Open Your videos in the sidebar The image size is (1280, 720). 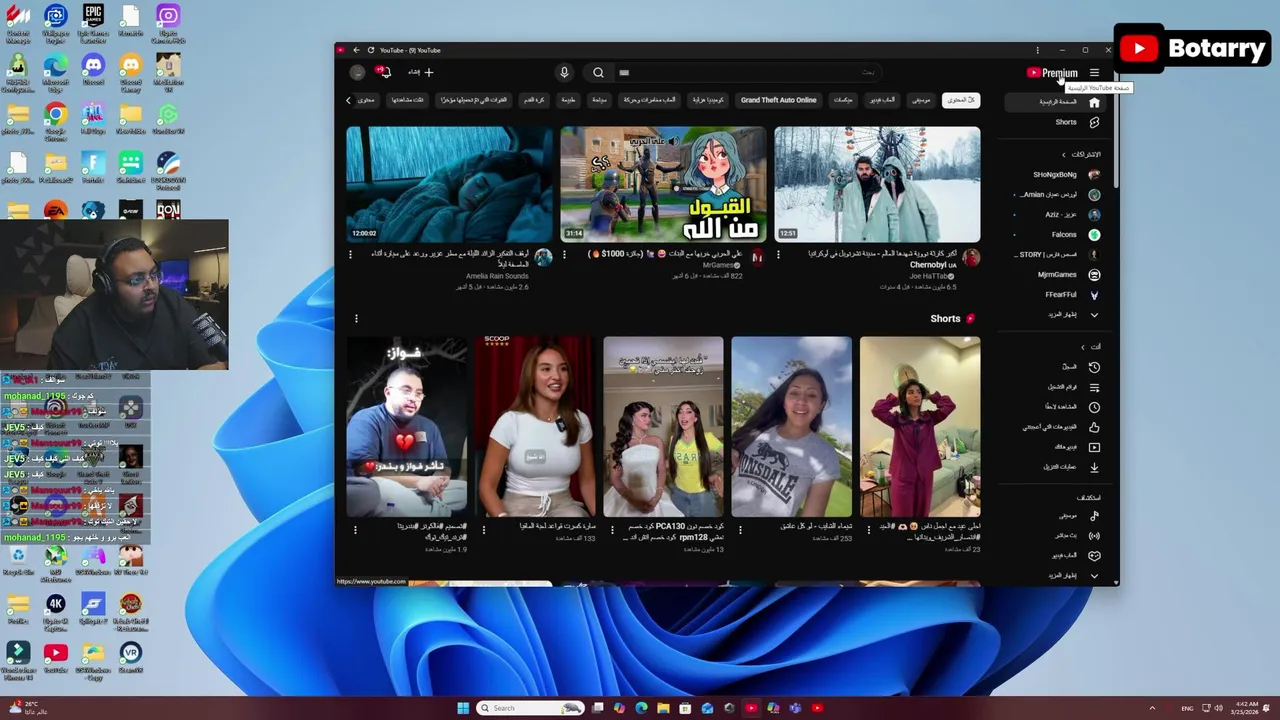pos(1053,447)
